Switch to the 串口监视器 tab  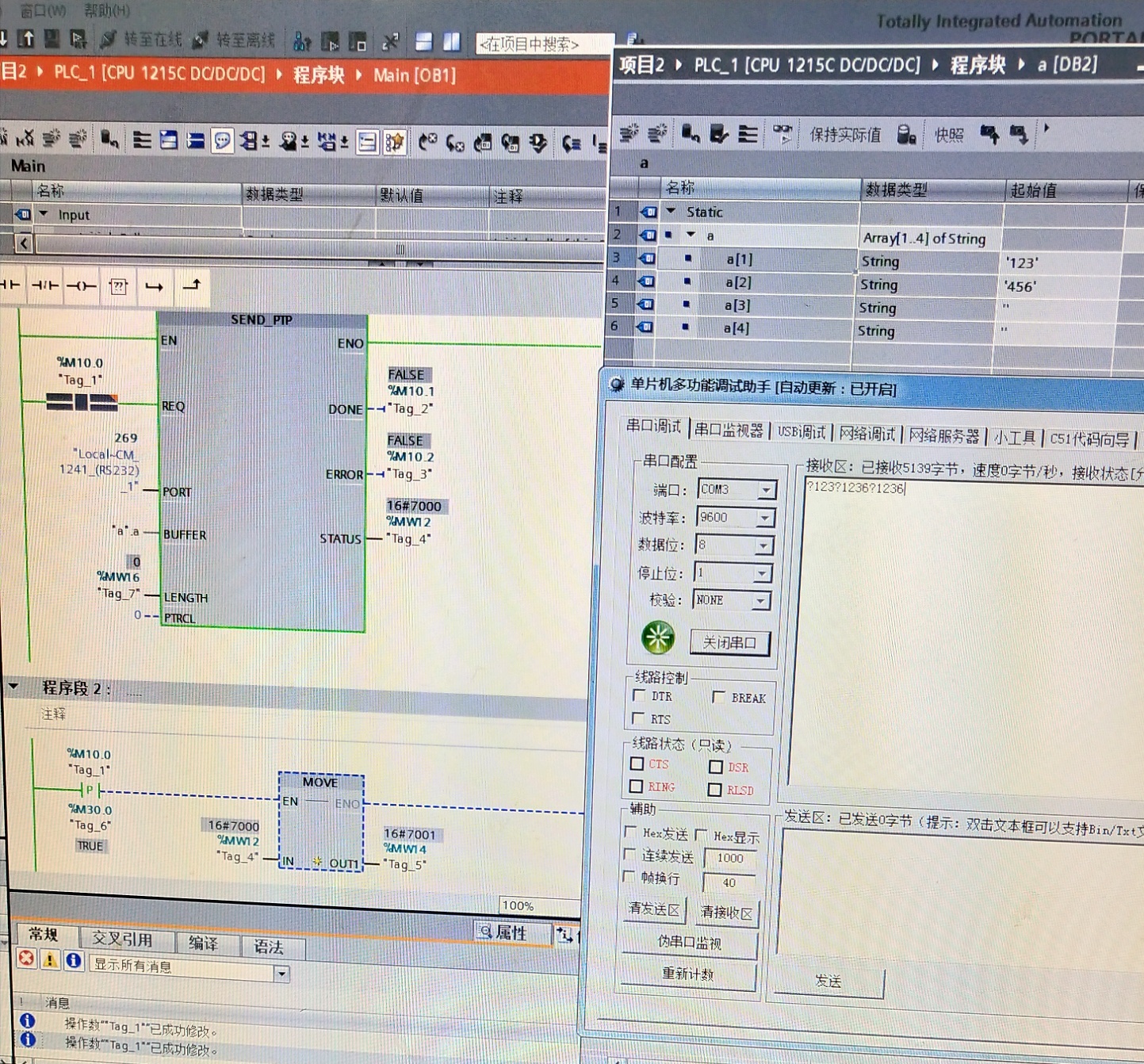[729, 430]
